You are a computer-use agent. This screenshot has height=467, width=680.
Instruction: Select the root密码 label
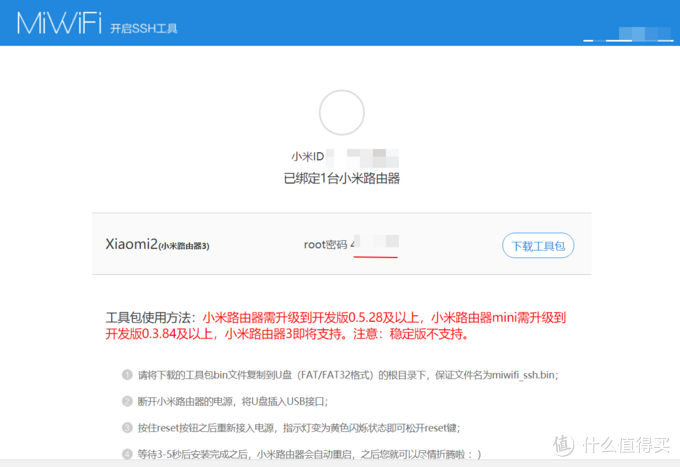pyautogui.click(x=325, y=245)
